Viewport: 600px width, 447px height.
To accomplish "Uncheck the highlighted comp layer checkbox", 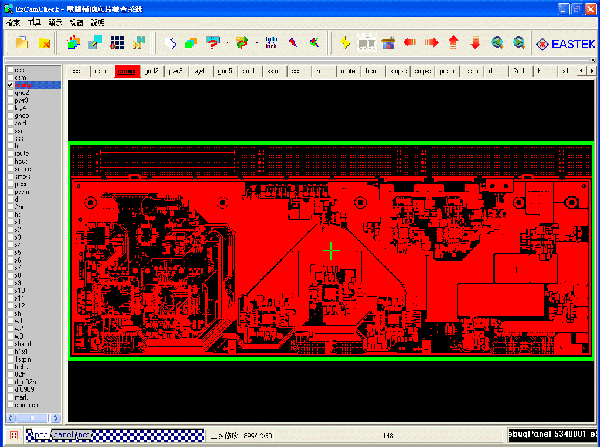I will coord(10,85).
